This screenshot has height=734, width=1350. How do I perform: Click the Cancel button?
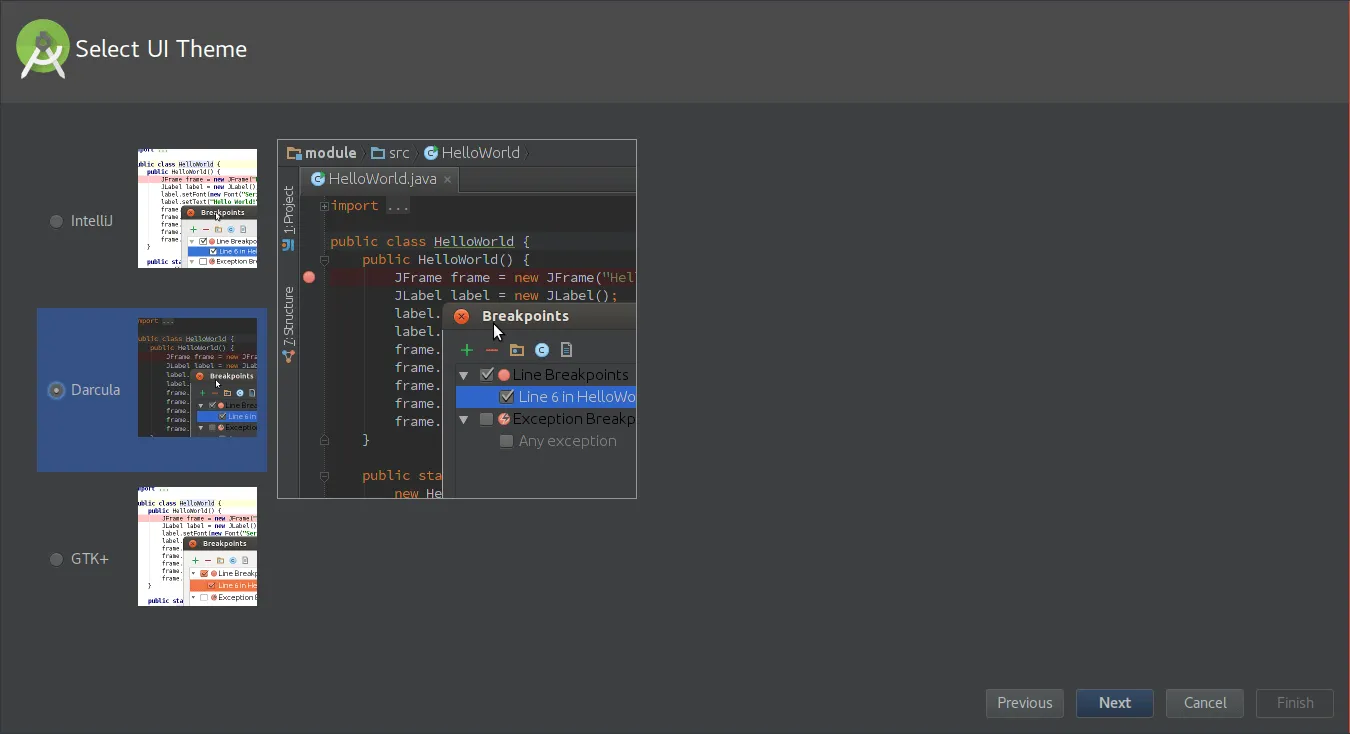click(x=1205, y=703)
